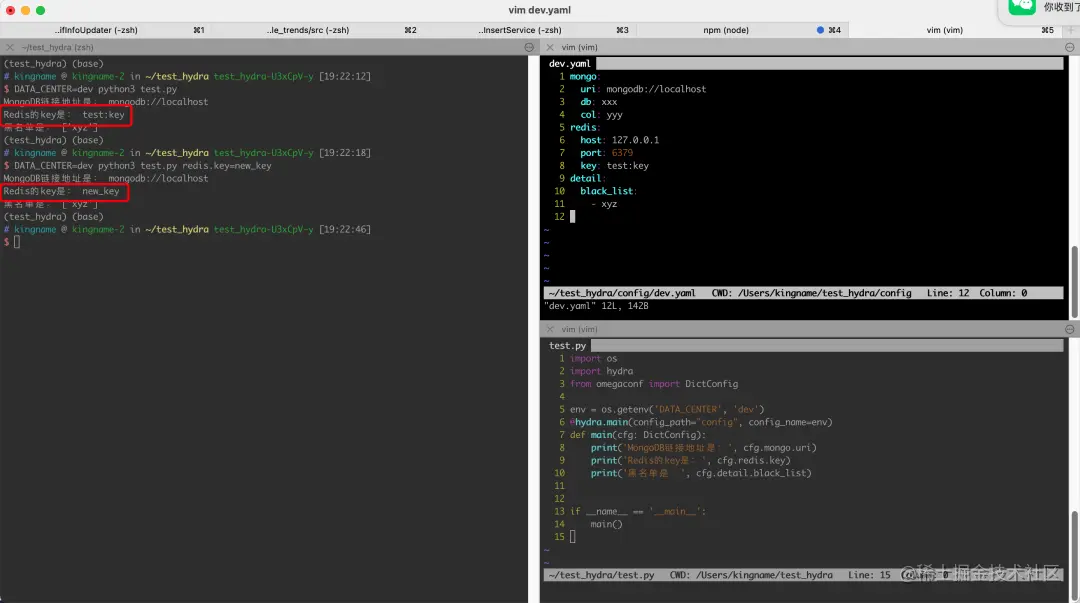1080x603 pixels.
Task: Click the '- xyz' line in dev.yaml
Action: (x=603, y=204)
